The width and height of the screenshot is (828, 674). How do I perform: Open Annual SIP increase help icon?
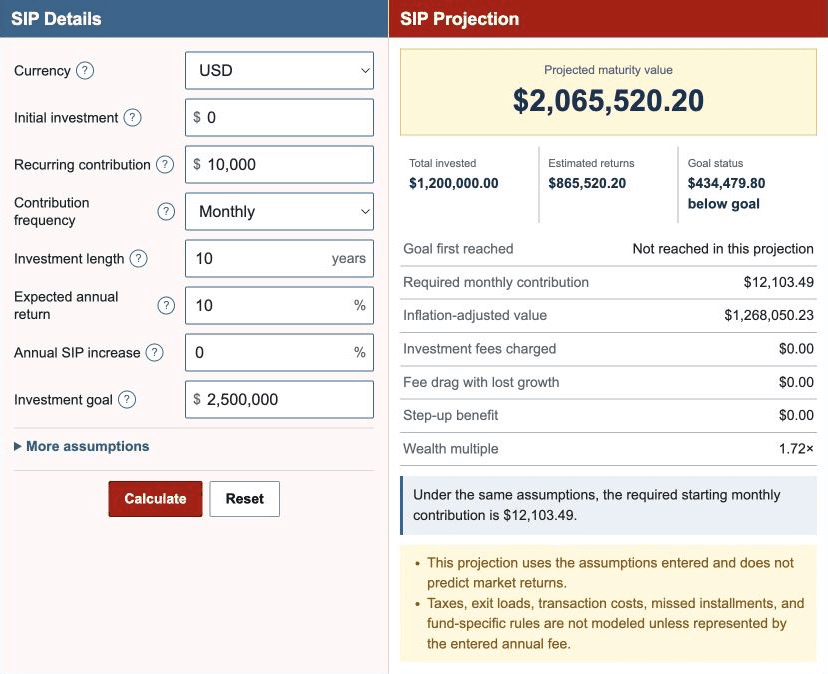coord(155,352)
